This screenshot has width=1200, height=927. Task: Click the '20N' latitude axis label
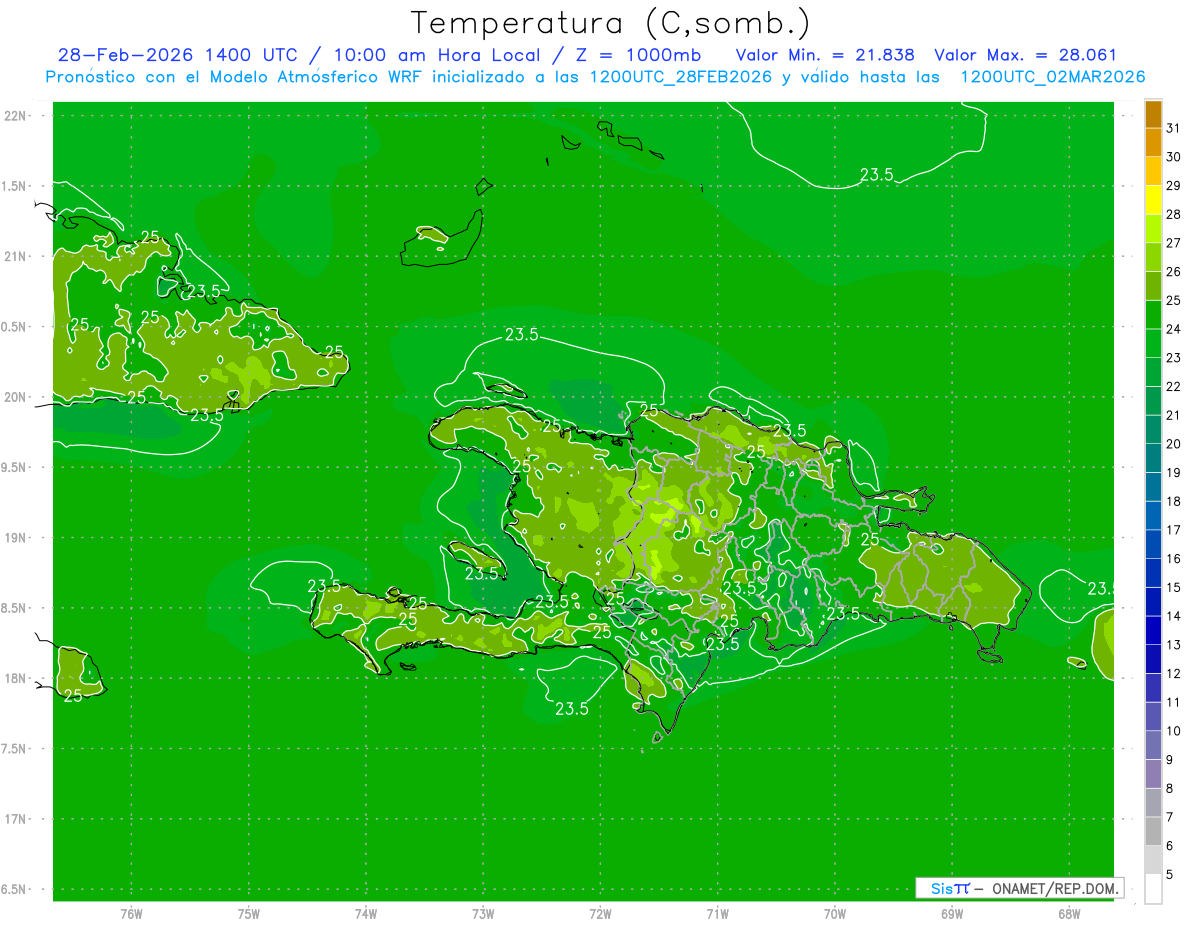tap(16, 397)
